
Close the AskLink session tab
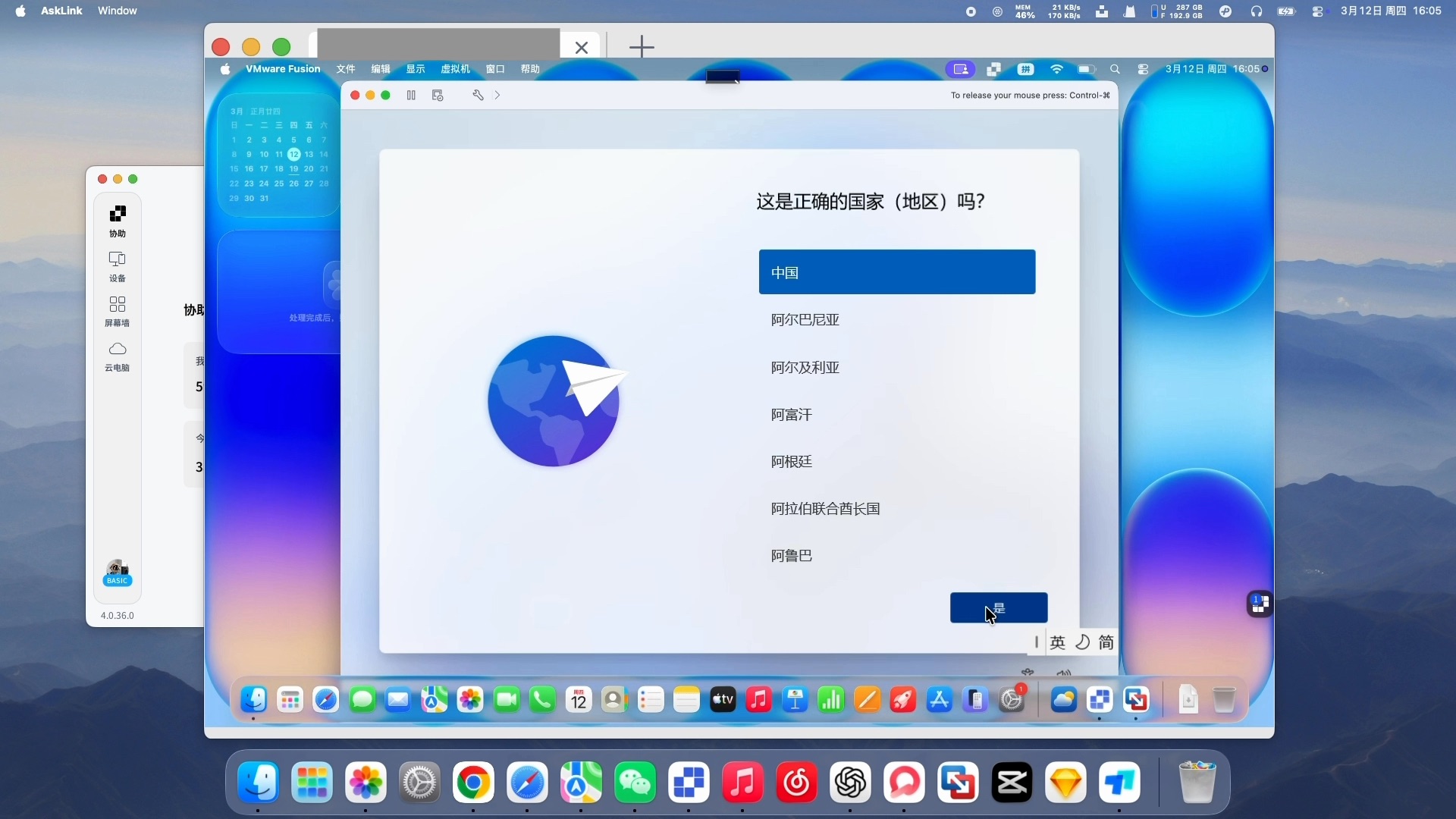point(582,48)
